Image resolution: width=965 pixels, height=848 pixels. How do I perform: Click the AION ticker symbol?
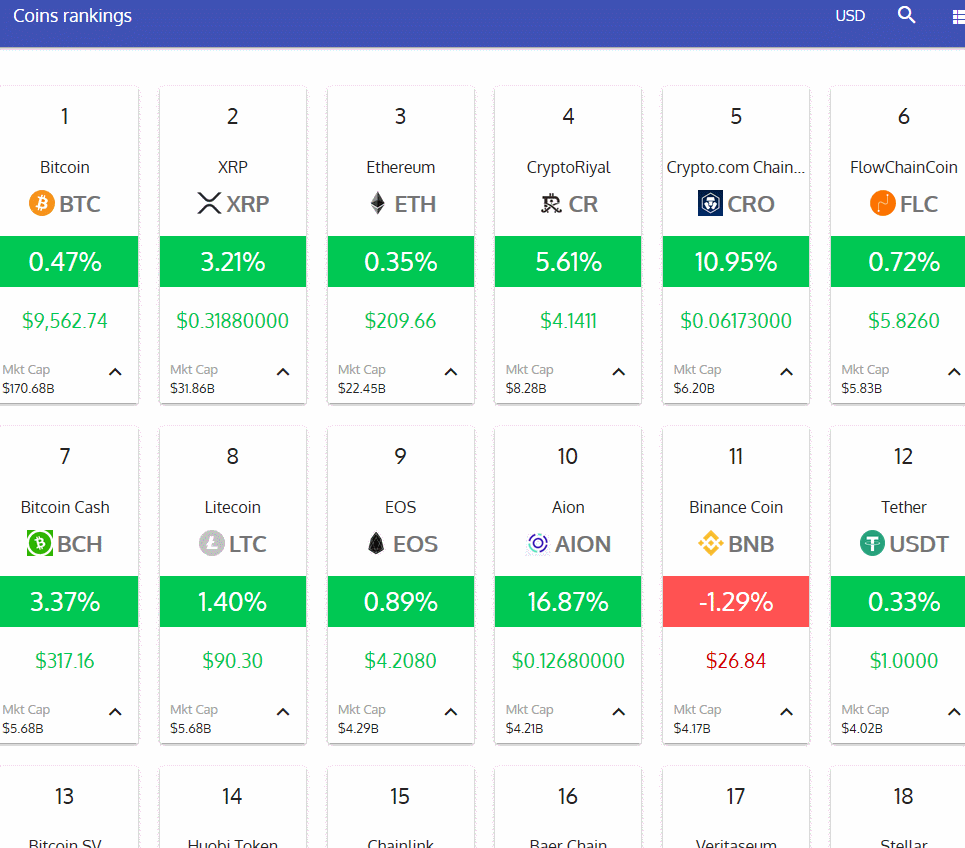coord(583,544)
